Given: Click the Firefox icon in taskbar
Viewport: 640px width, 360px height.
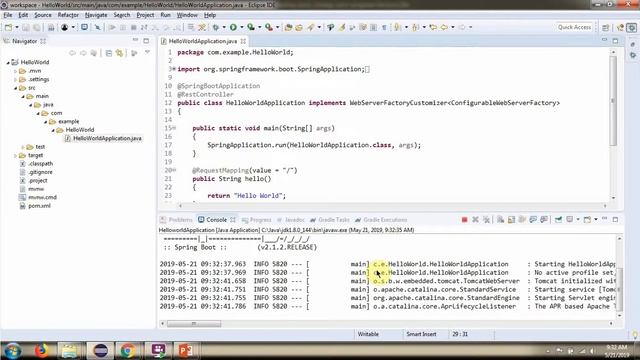Looking at the screenshot, I should tap(41, 350).
